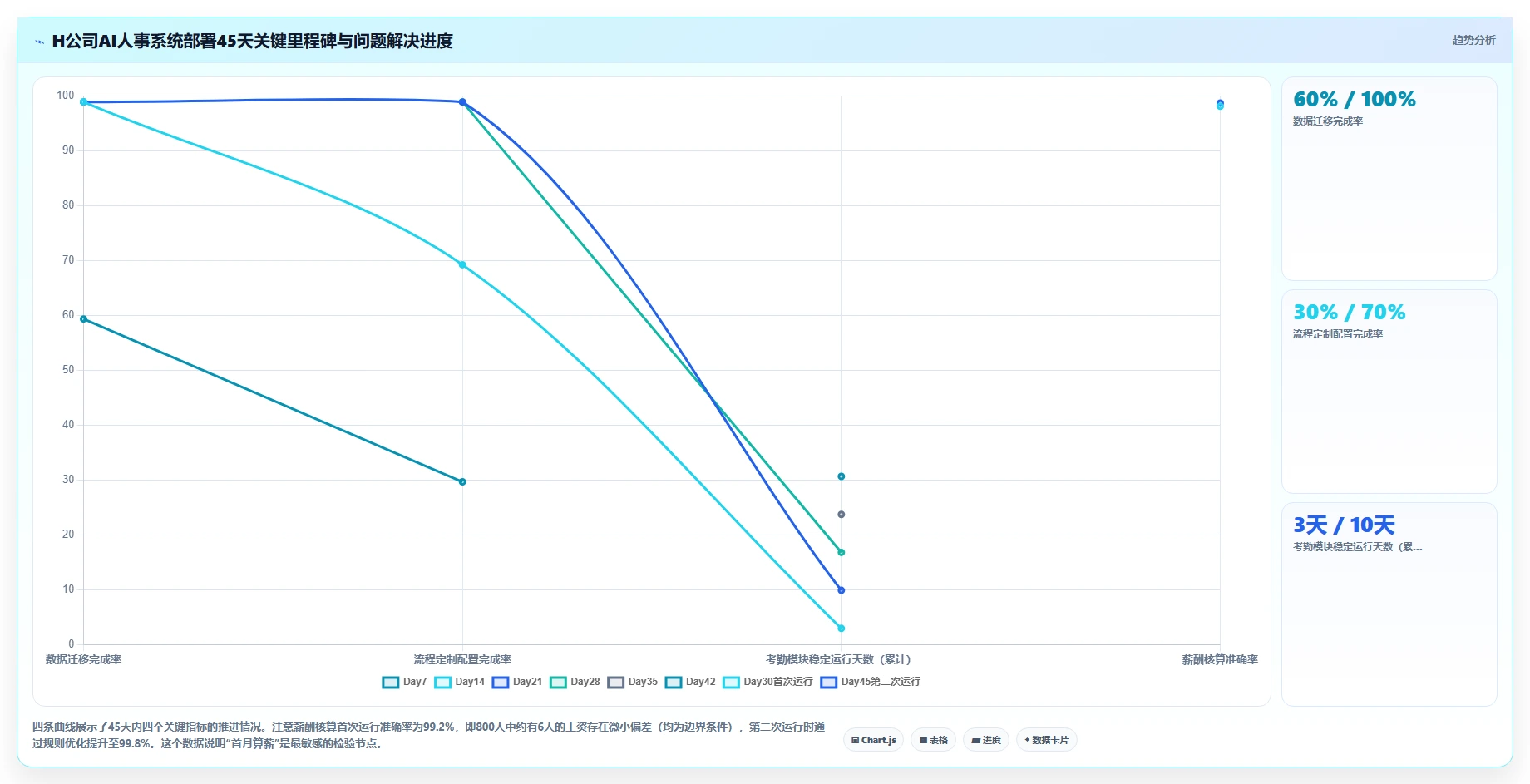
Task: Toggle the Day7 legend series
Action: [405, 682]
